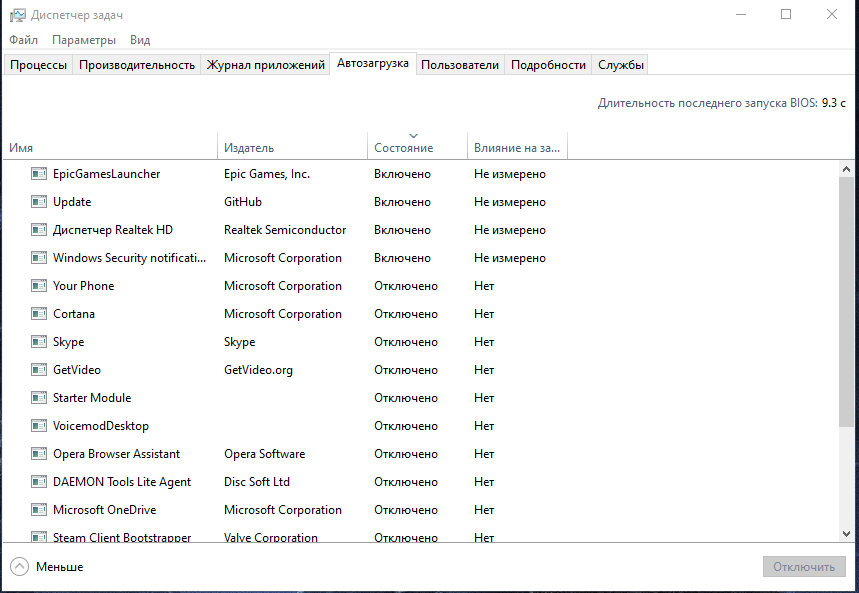The width and height of the screenshot is (859, 593).
Task: Select the VoicemodDesktop entry name
Action: tap(101, 425)
